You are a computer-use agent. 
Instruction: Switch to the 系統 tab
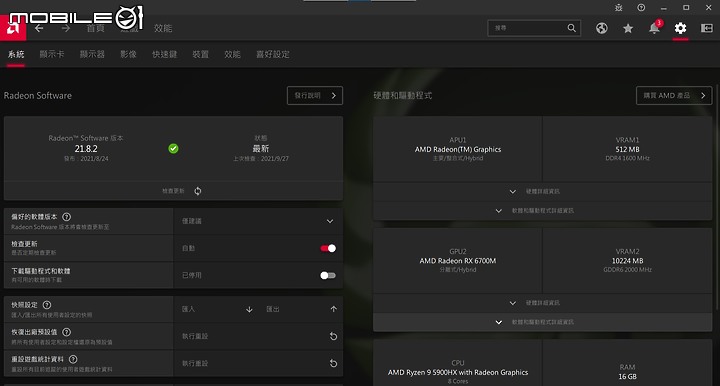[x=16, y=54]
